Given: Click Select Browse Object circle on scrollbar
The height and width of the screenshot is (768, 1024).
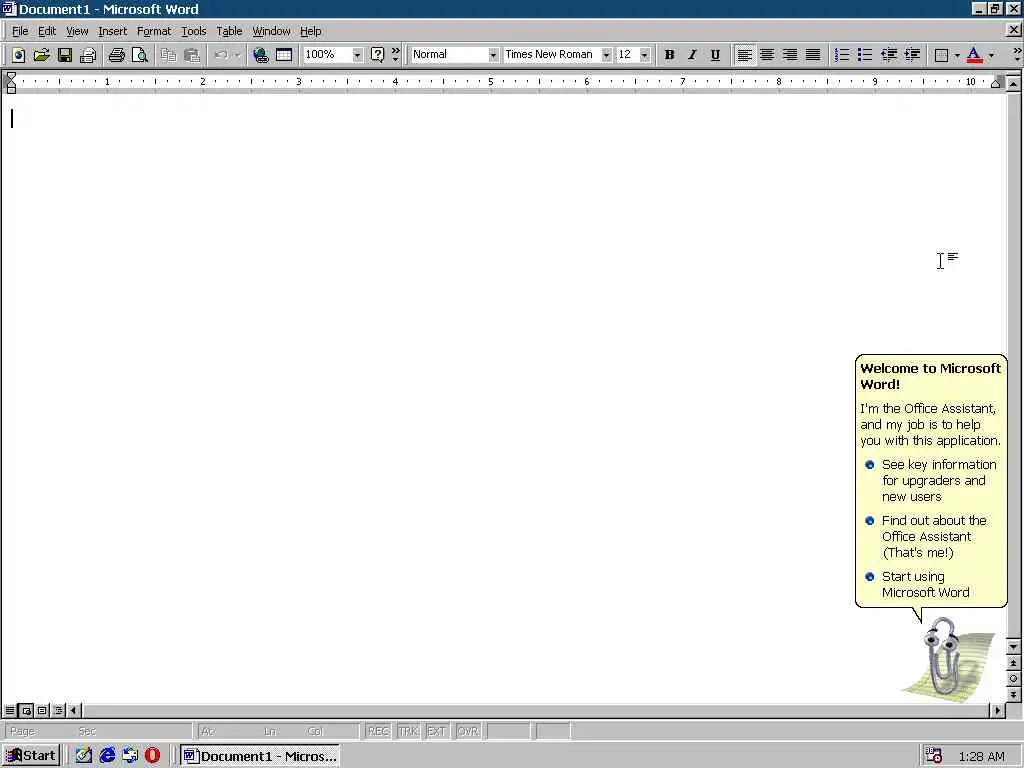Looking at the screenshot, I should [x=1014, y=679].
